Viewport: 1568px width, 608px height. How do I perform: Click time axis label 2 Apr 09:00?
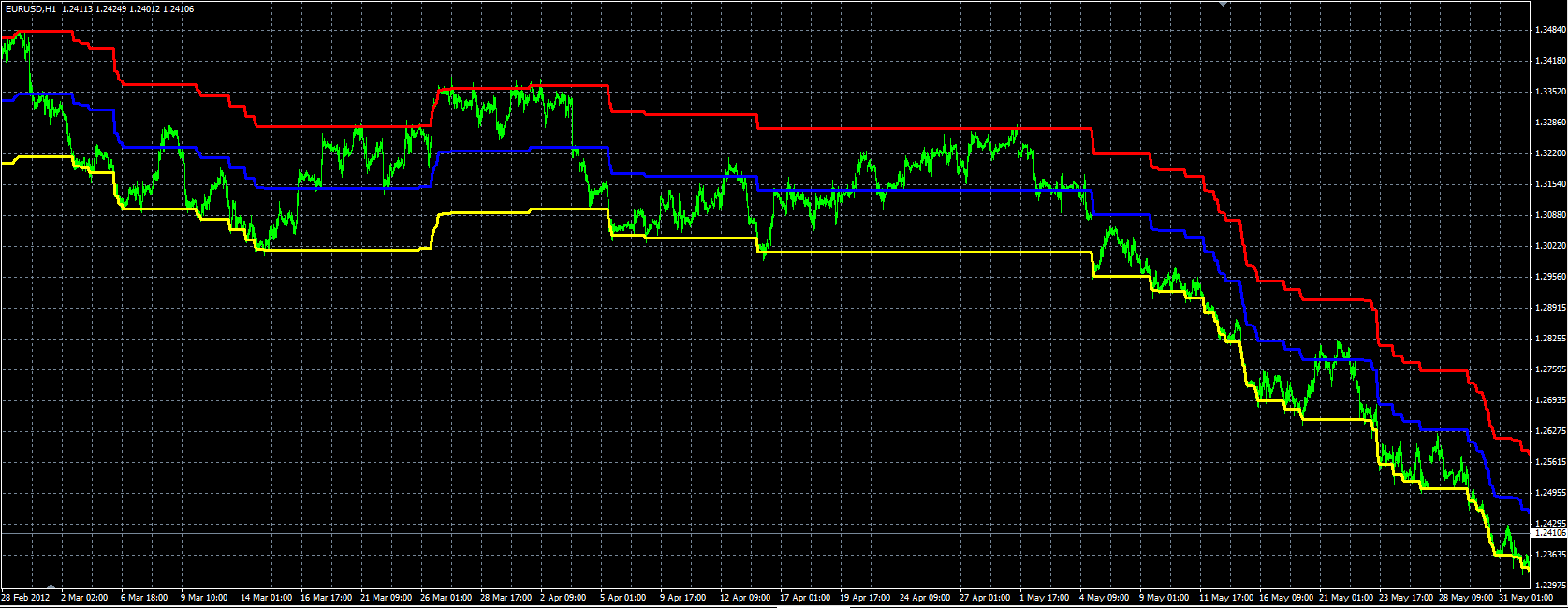(564, 598)
